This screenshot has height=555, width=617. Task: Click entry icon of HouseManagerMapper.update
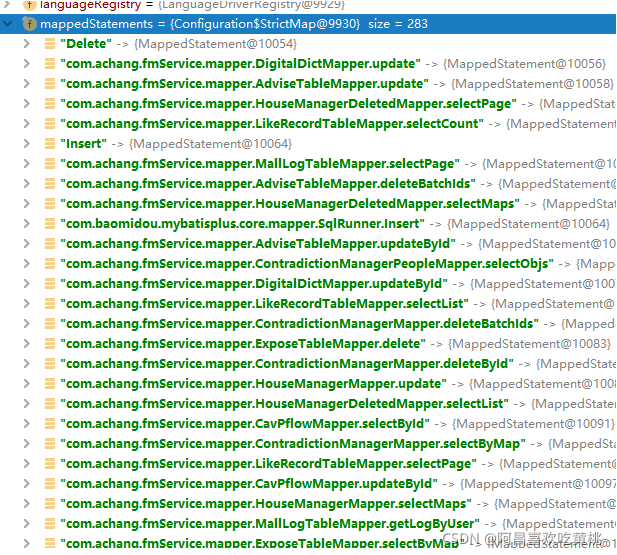50,383
